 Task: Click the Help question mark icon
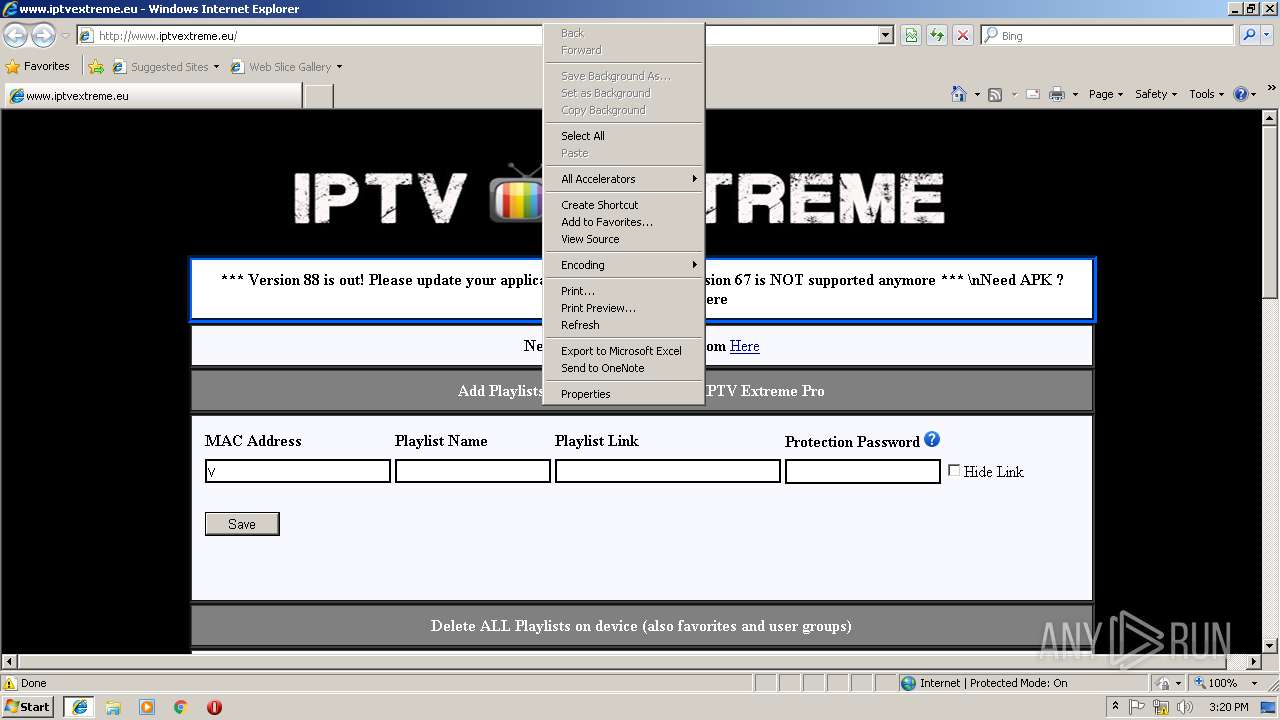1241,94
